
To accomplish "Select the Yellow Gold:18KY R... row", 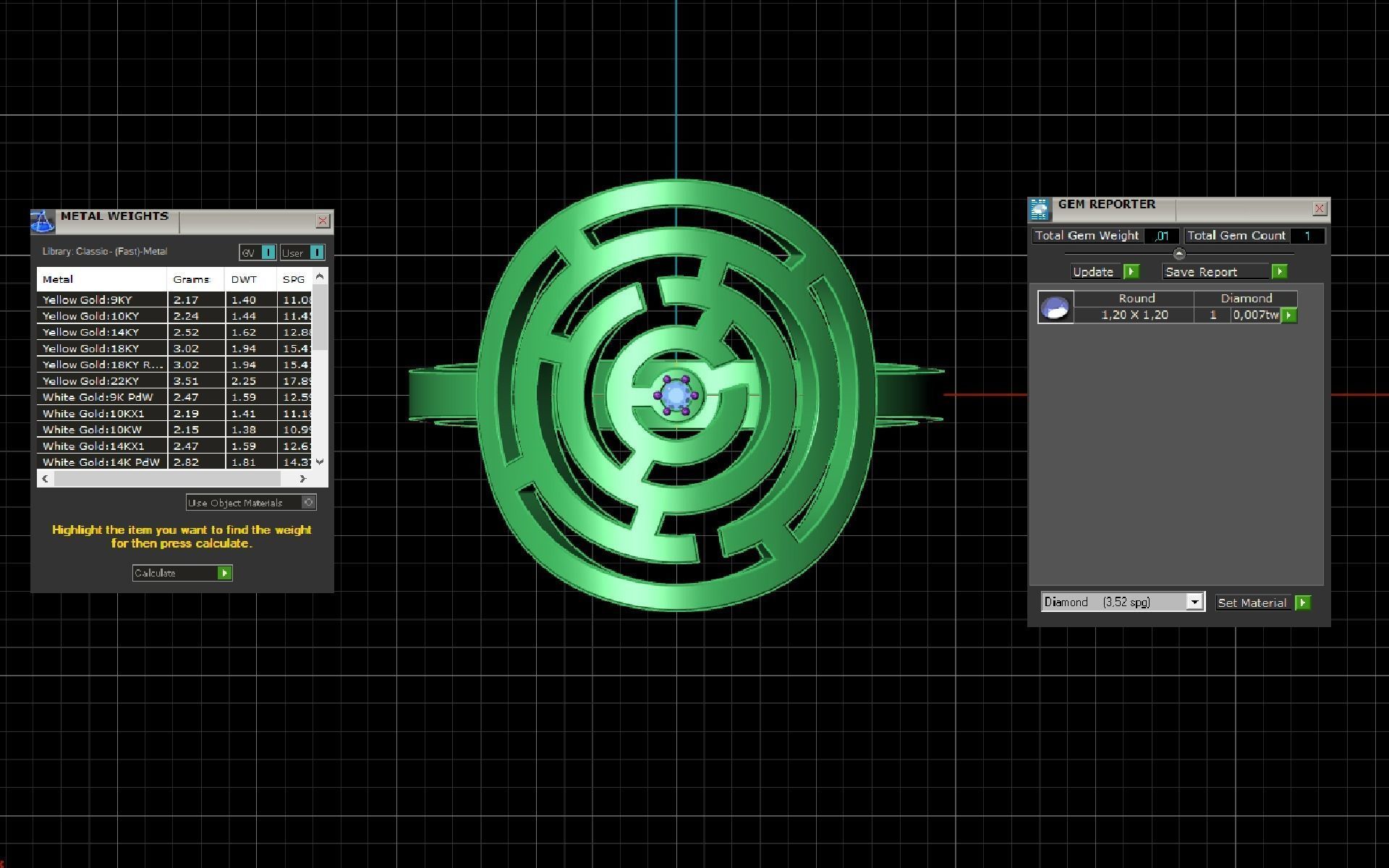I will coord(175,365).
